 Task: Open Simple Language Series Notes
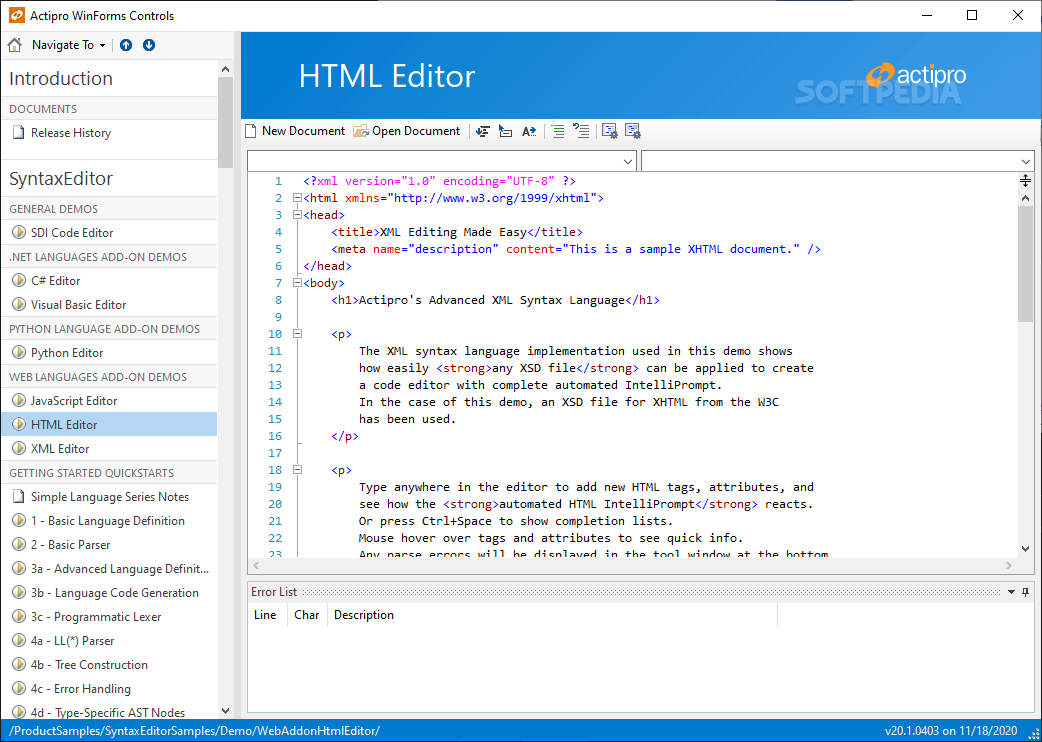point(109,497)
